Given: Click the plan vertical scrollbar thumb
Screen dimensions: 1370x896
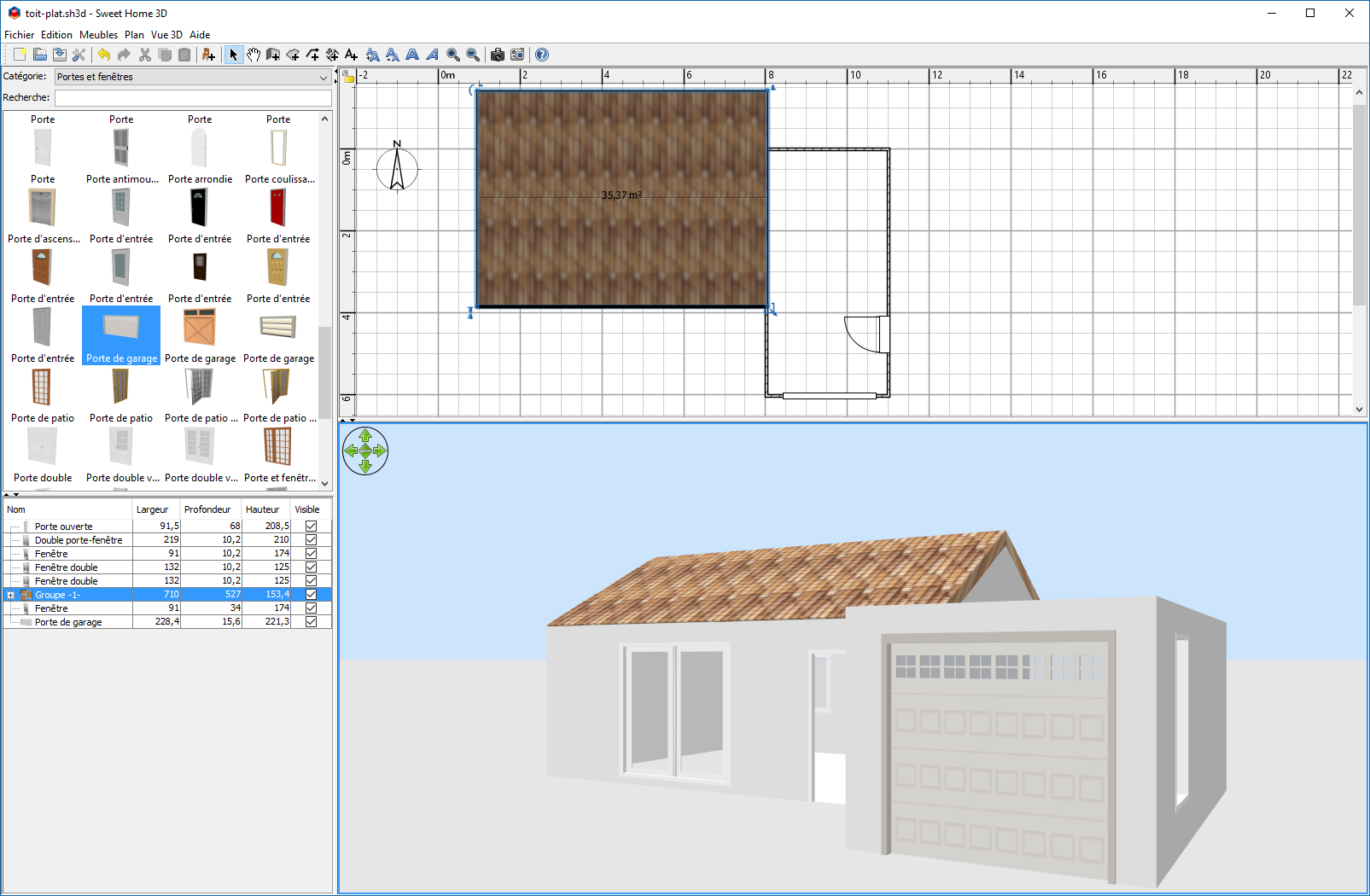Looking at the screenshot, I should coord(1360,205).
